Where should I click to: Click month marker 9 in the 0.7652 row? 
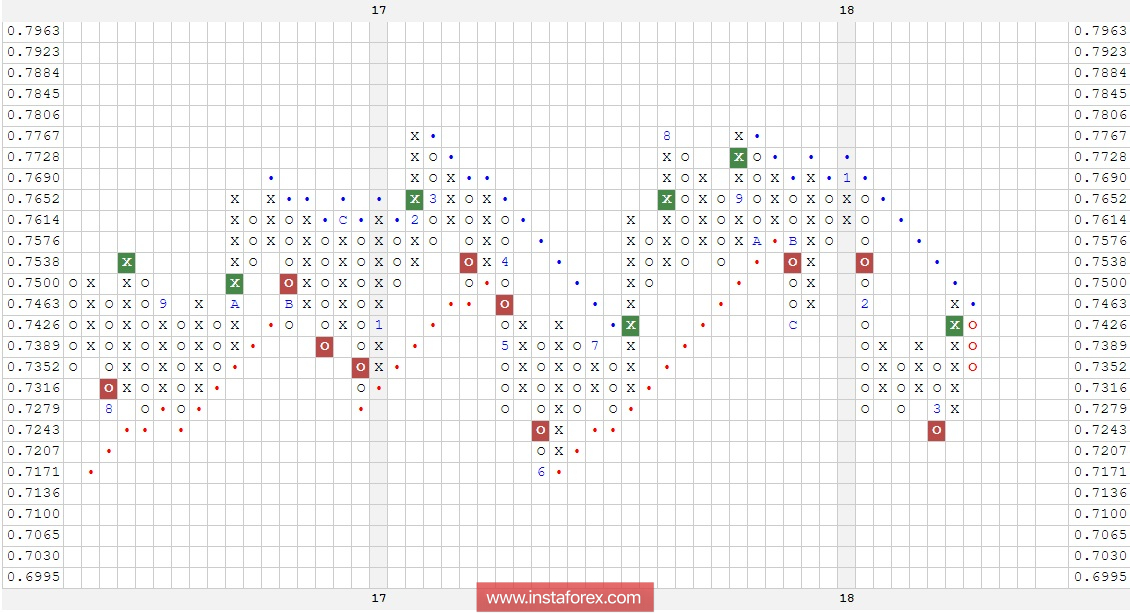point(739,199)
